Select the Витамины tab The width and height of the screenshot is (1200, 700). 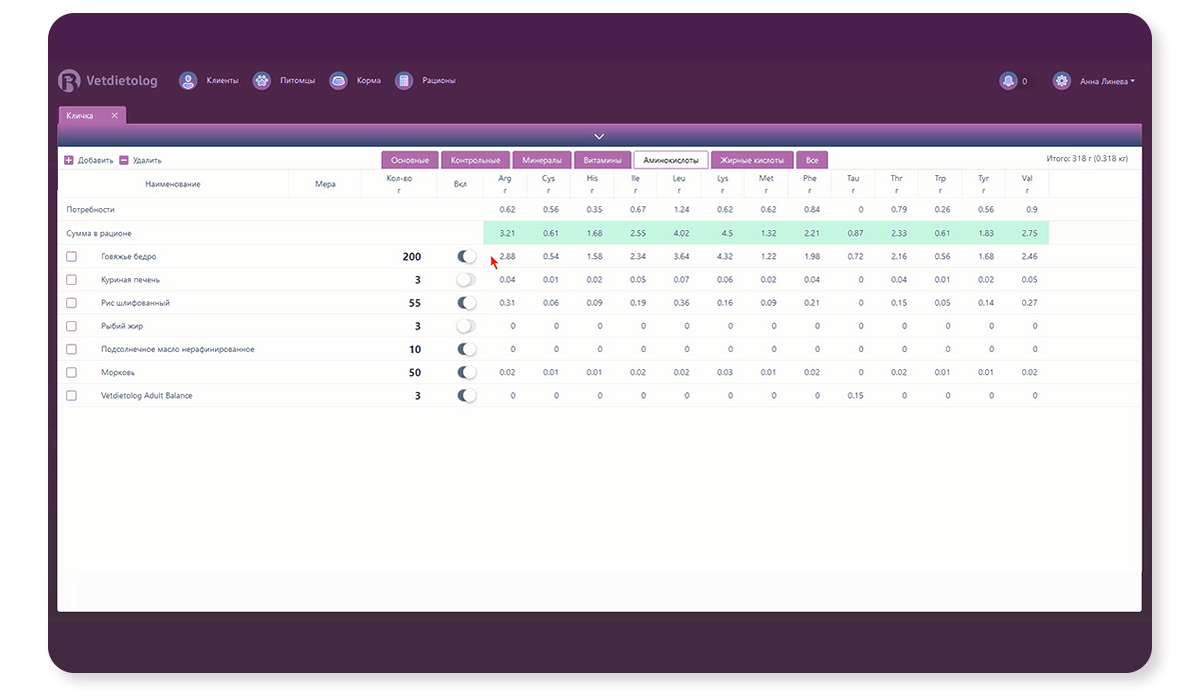click(603, 160)
